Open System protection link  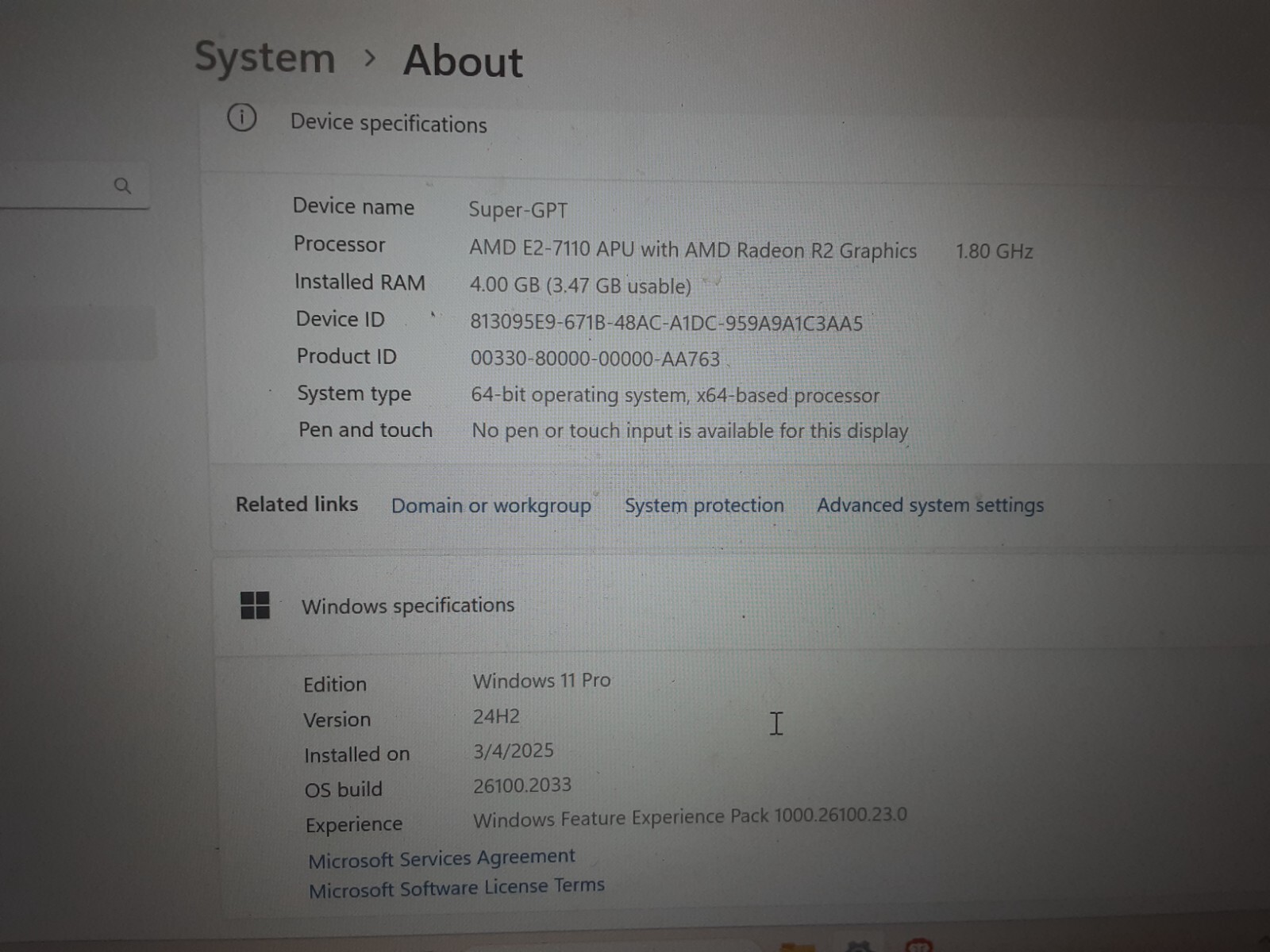click(x=704, y=505)
